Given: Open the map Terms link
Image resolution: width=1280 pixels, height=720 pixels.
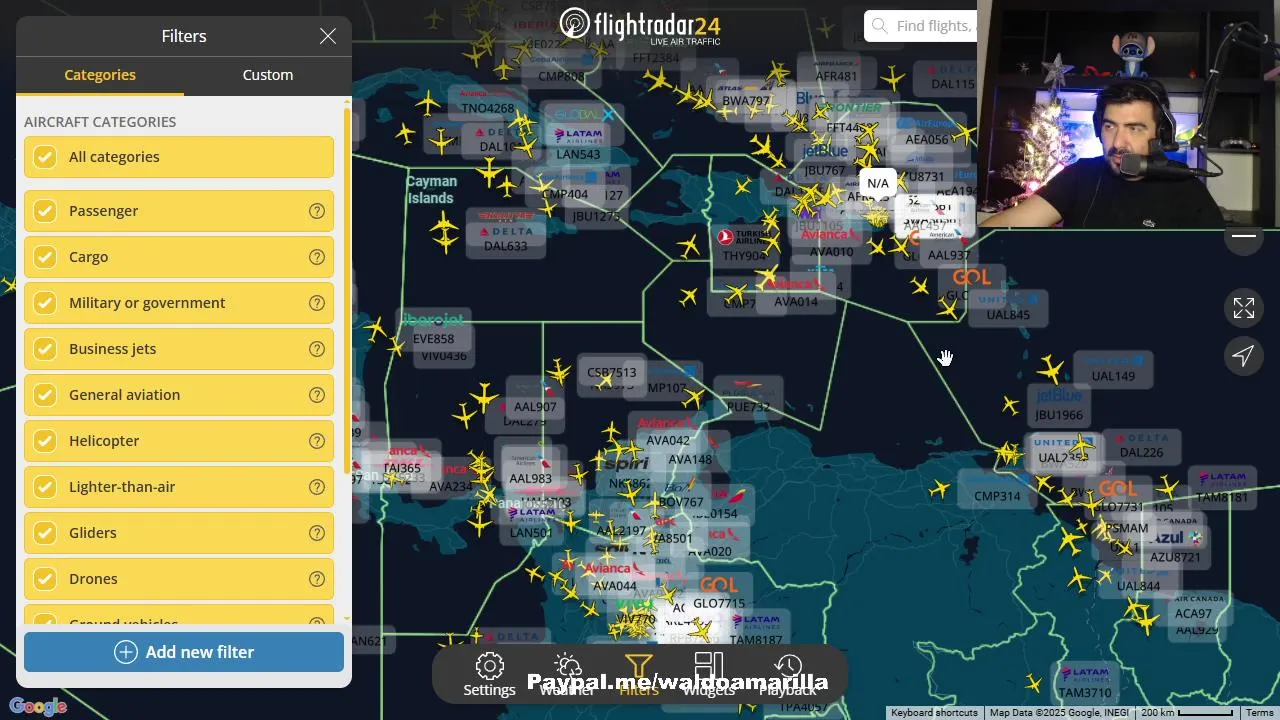Looking at the screenshot, I should coord(1260,713).
